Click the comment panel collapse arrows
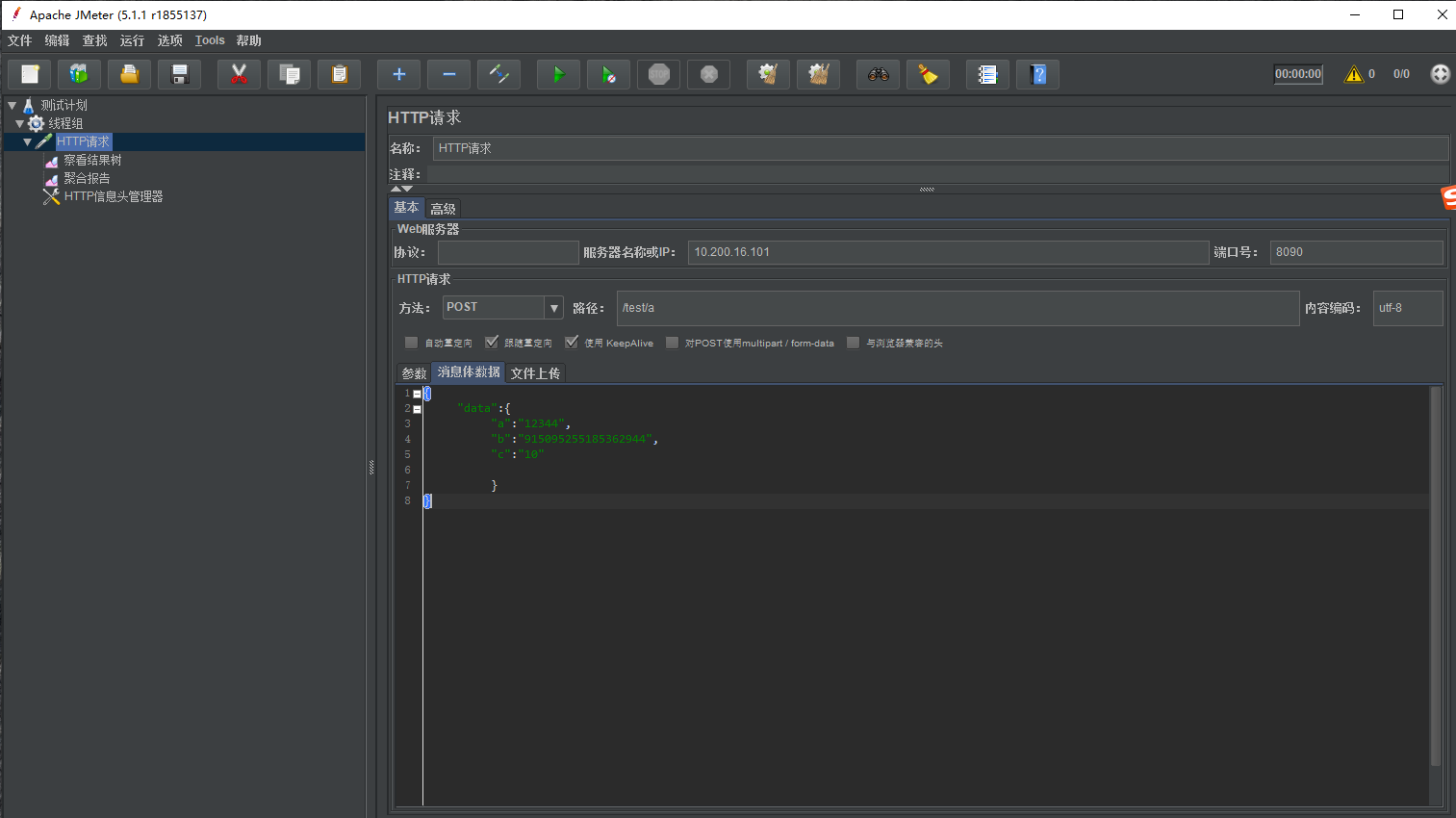1456x818 pixels. point(401,189)
